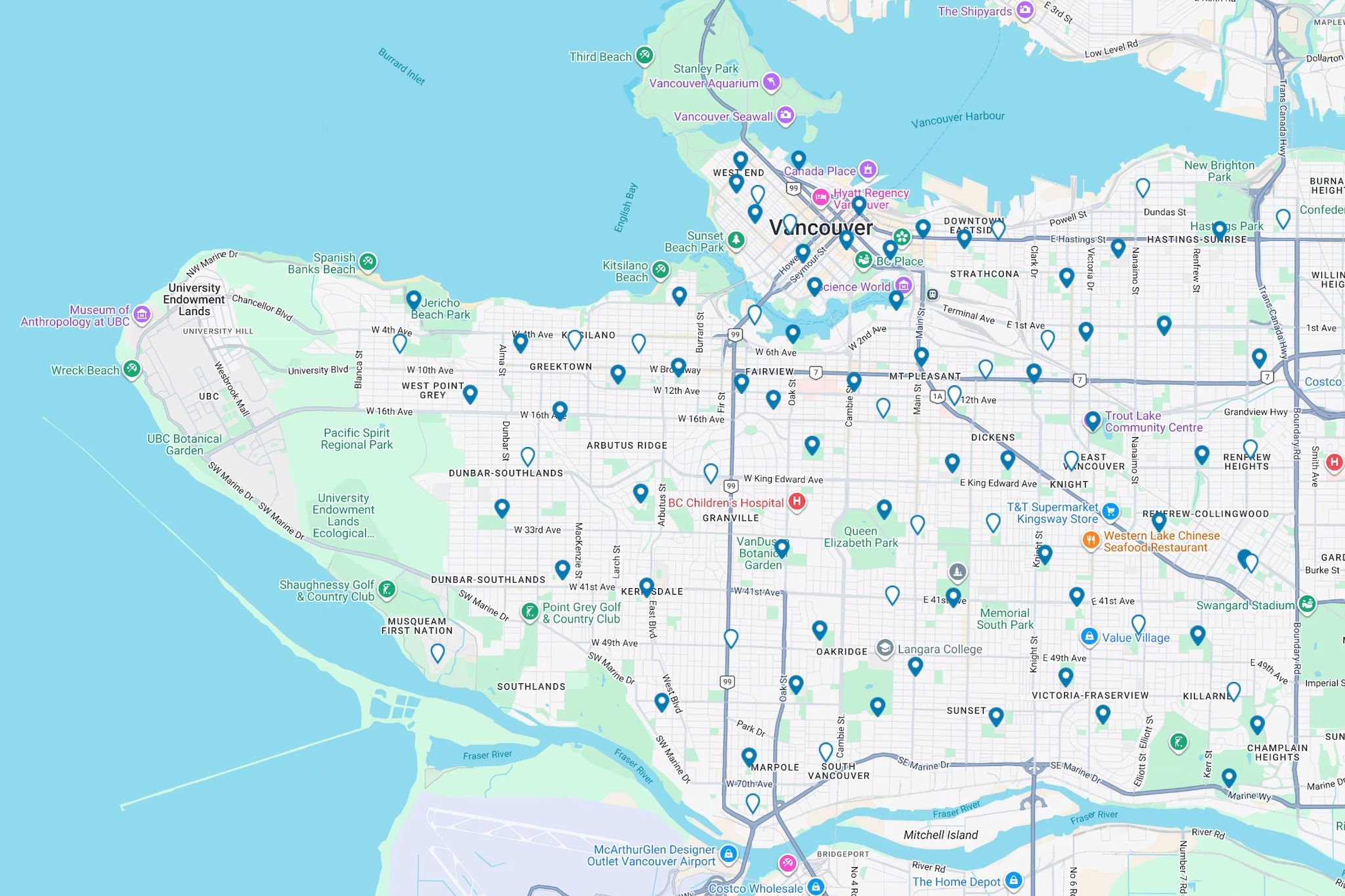The width and height of the screenshot is (1345, 896).
Task: Select the blue pin at Jericho Beach Park
Action: (413, 301)
